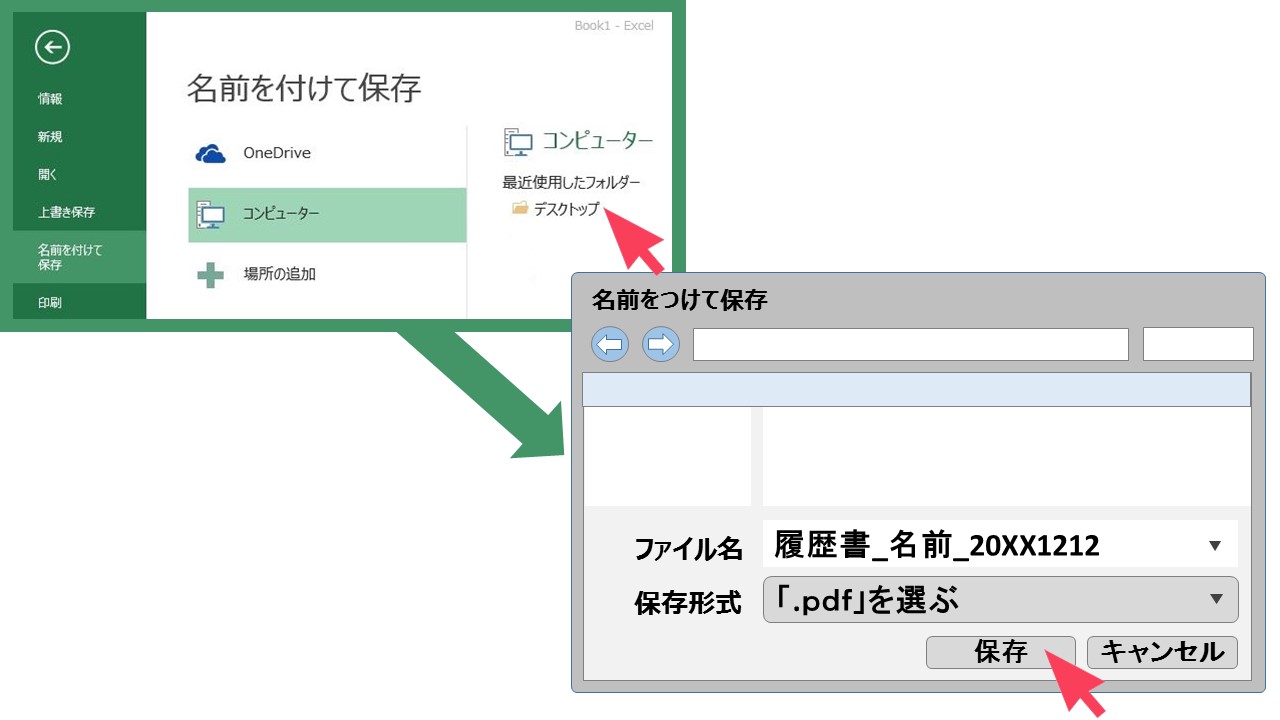The image size is (1280, 720).
Task: Expand the ファイル名 dropdown arrow
Action: coord(1215,546)
